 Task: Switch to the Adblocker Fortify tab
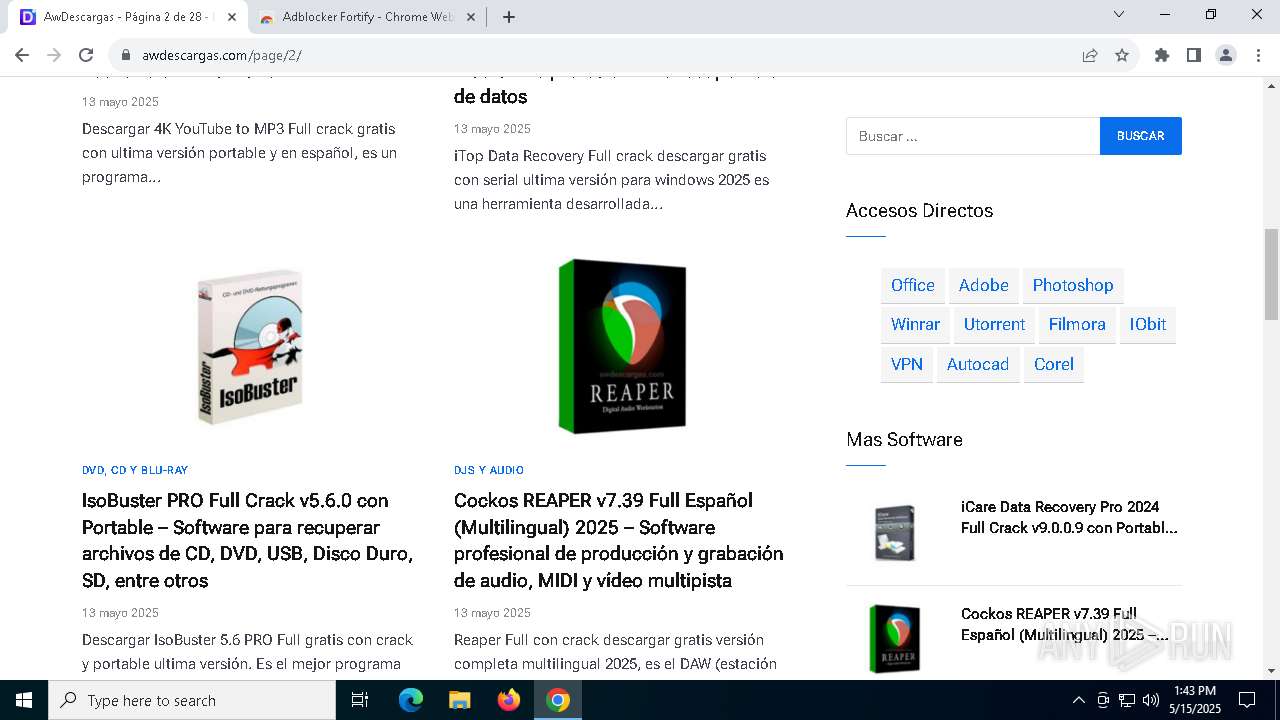[366, 17]
